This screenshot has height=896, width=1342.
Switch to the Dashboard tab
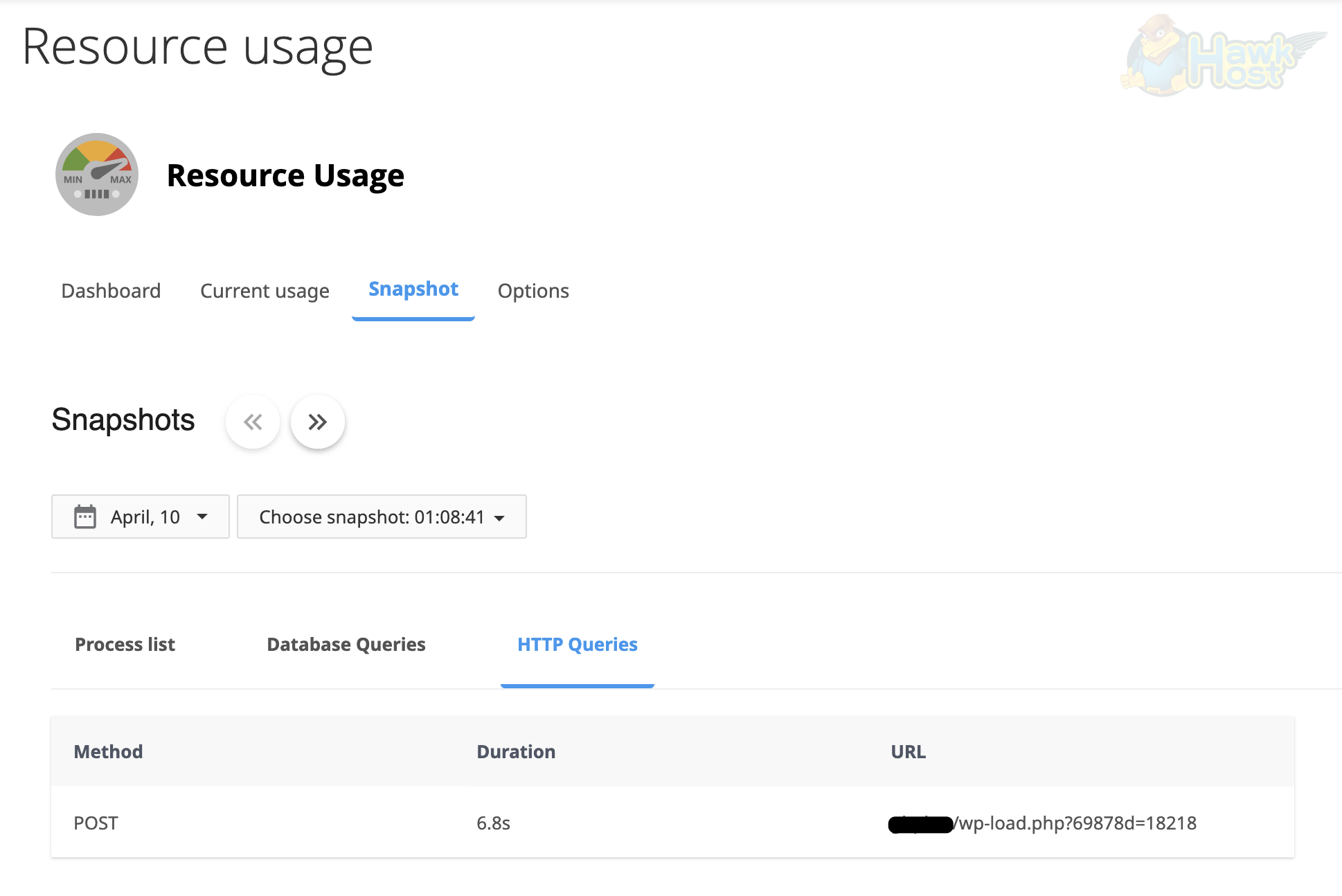[111, 290]
